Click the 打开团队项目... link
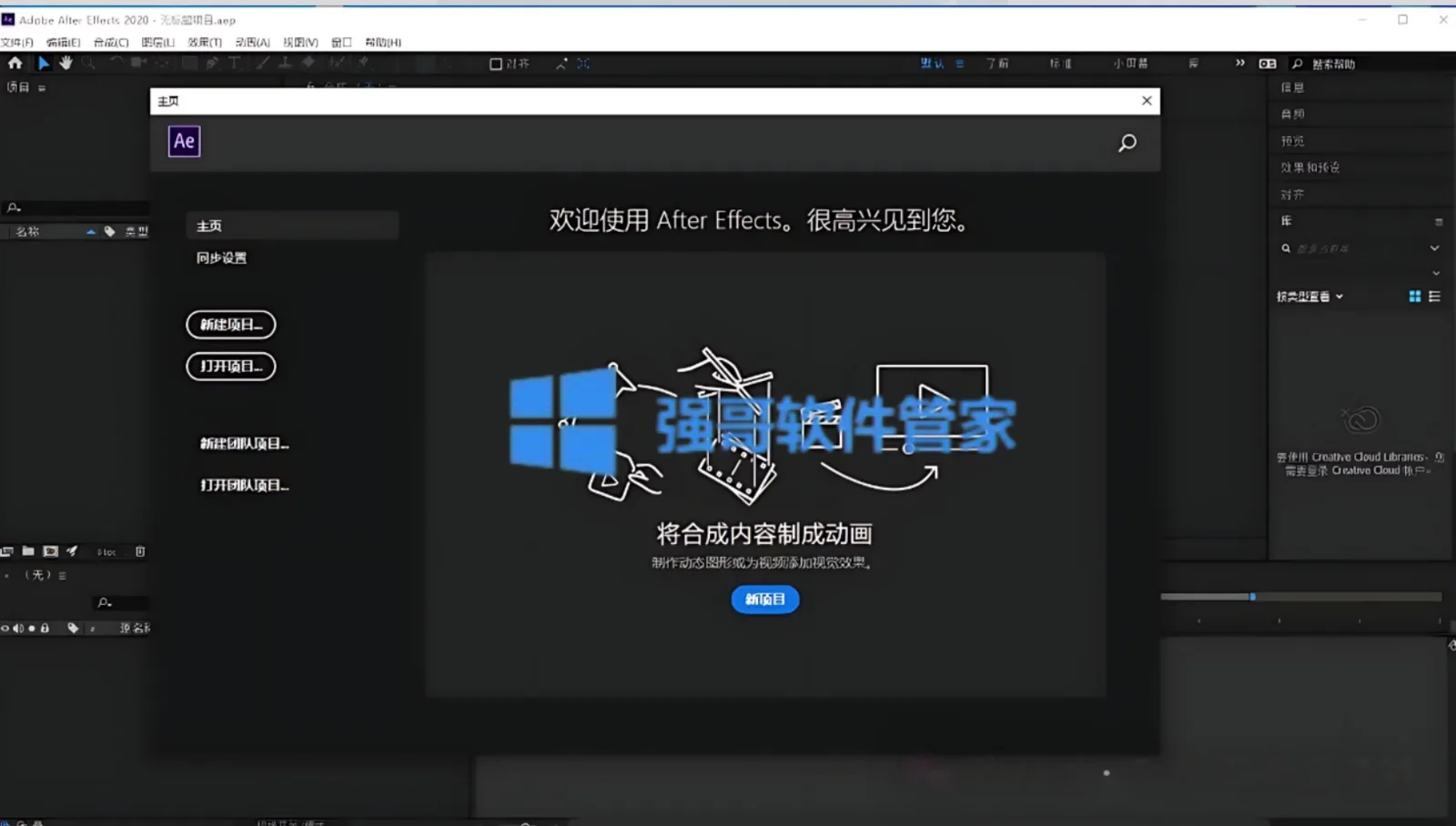1456x826 pixels. (x=245, y=486)
